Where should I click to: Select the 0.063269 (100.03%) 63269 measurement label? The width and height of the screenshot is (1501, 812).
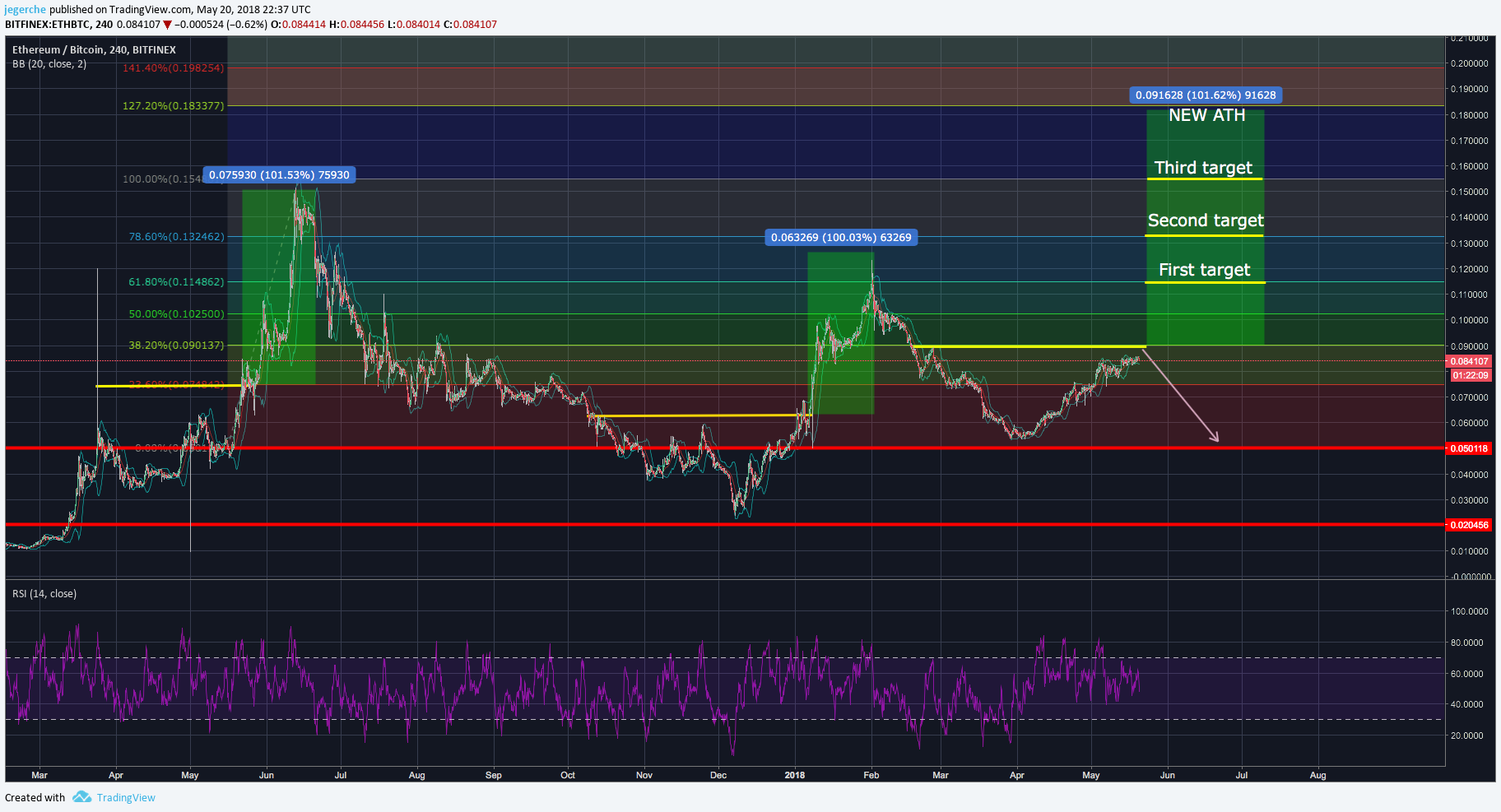click(841, 237)
